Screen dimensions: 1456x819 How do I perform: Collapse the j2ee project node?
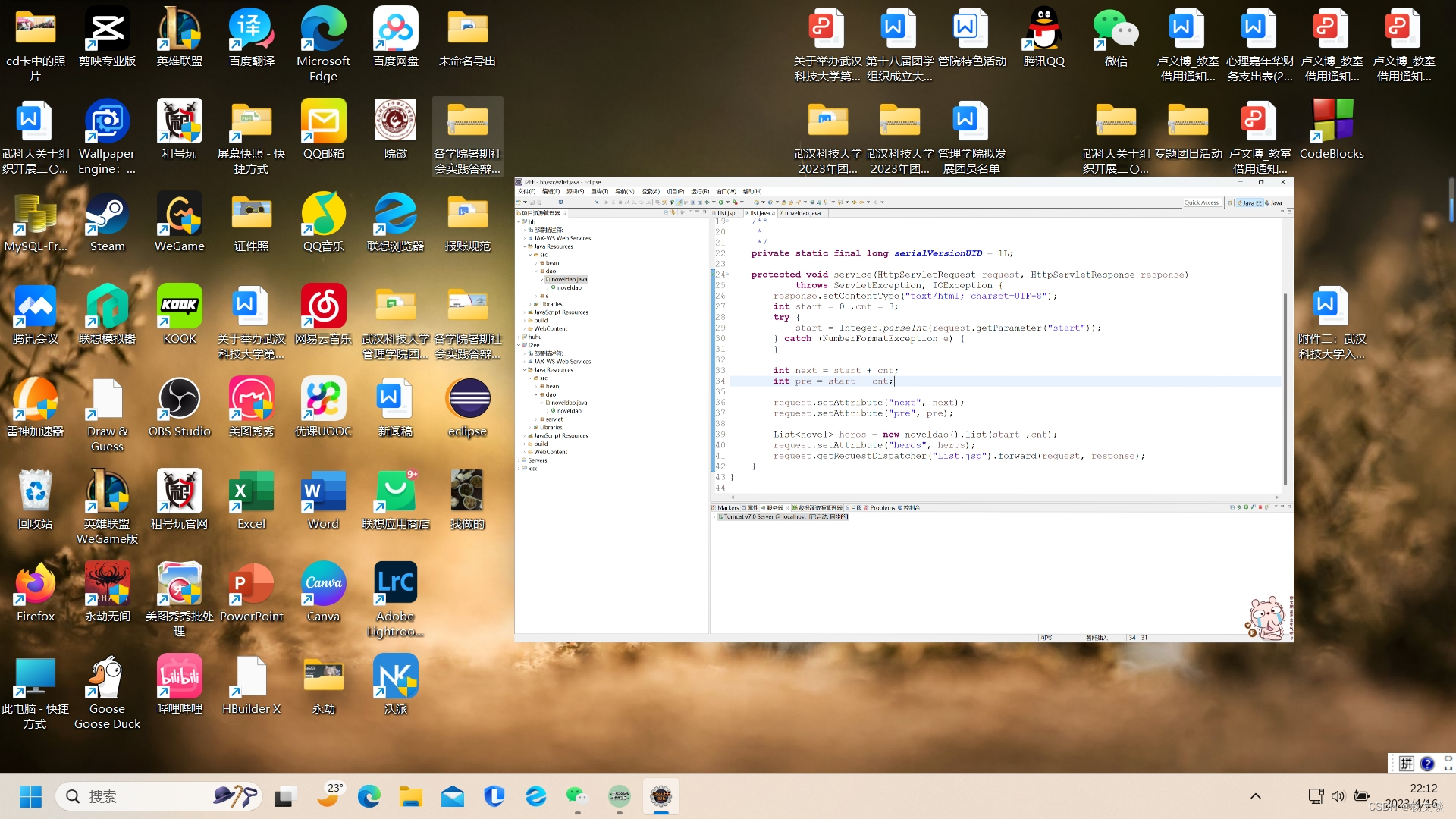coord(519,345)
